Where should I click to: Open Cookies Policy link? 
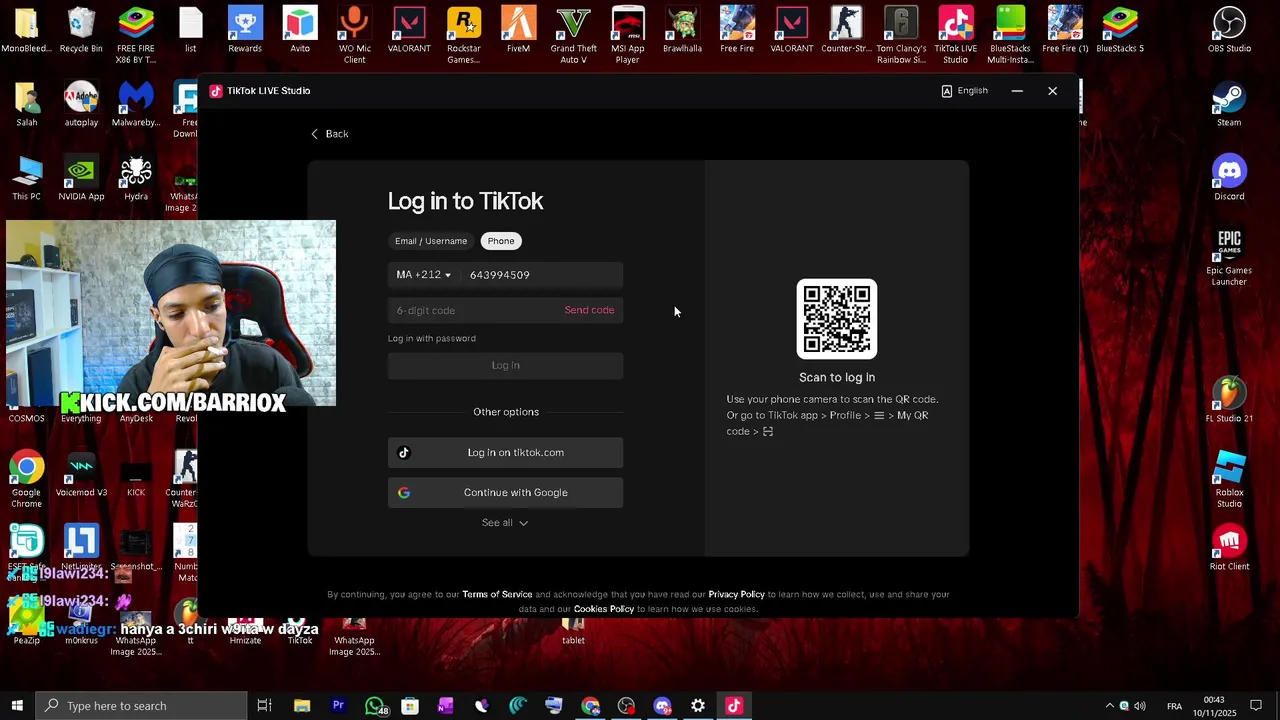click(x=604, y=609)
